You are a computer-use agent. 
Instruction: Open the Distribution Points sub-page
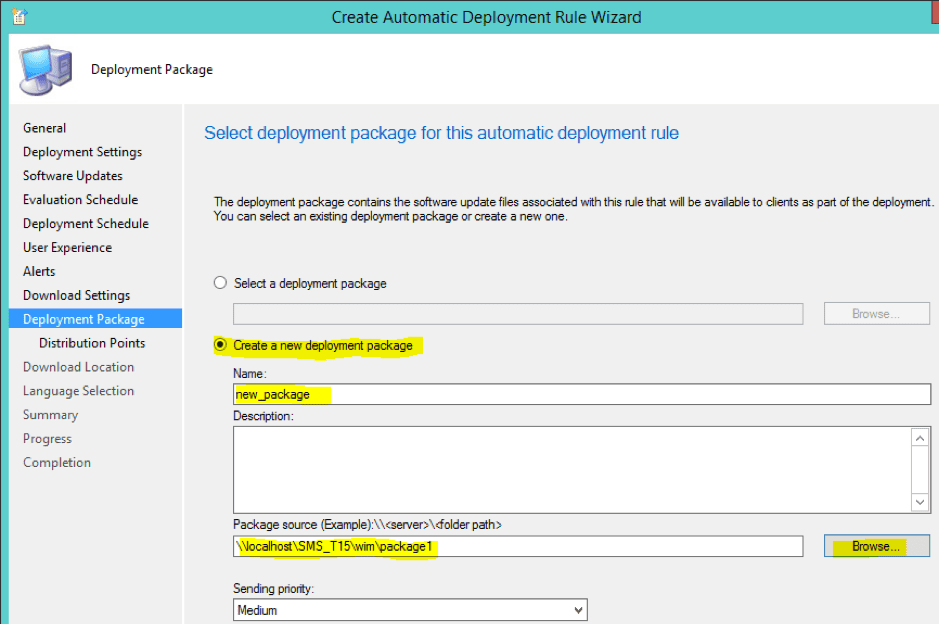(92, 343)
